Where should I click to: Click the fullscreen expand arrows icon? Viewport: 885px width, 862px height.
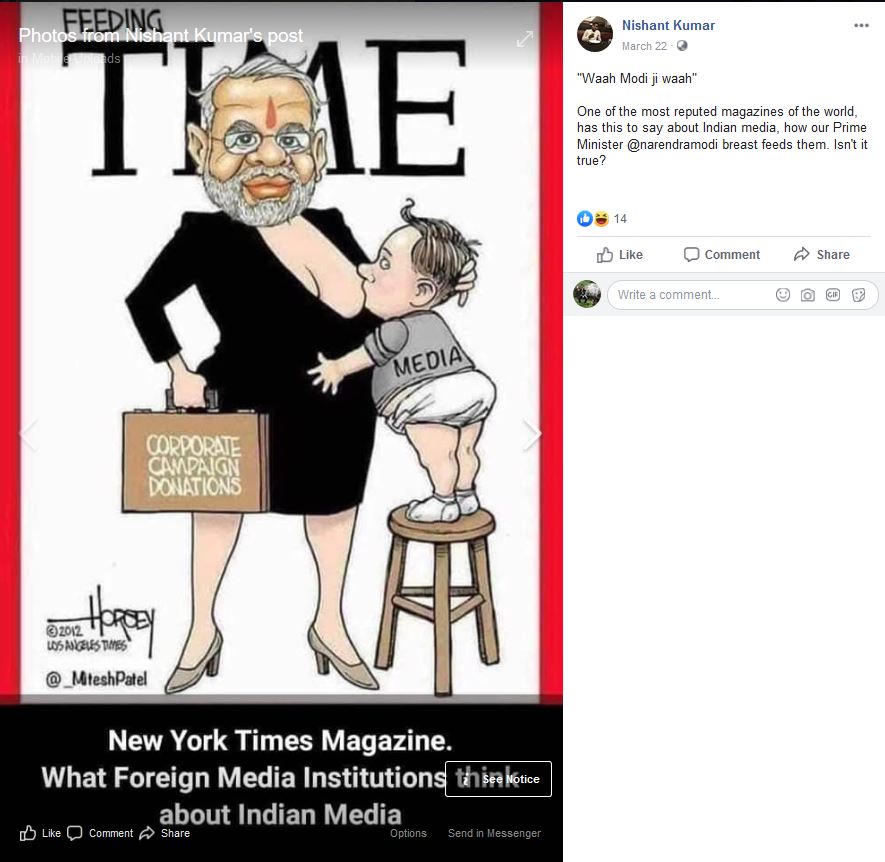525,39
